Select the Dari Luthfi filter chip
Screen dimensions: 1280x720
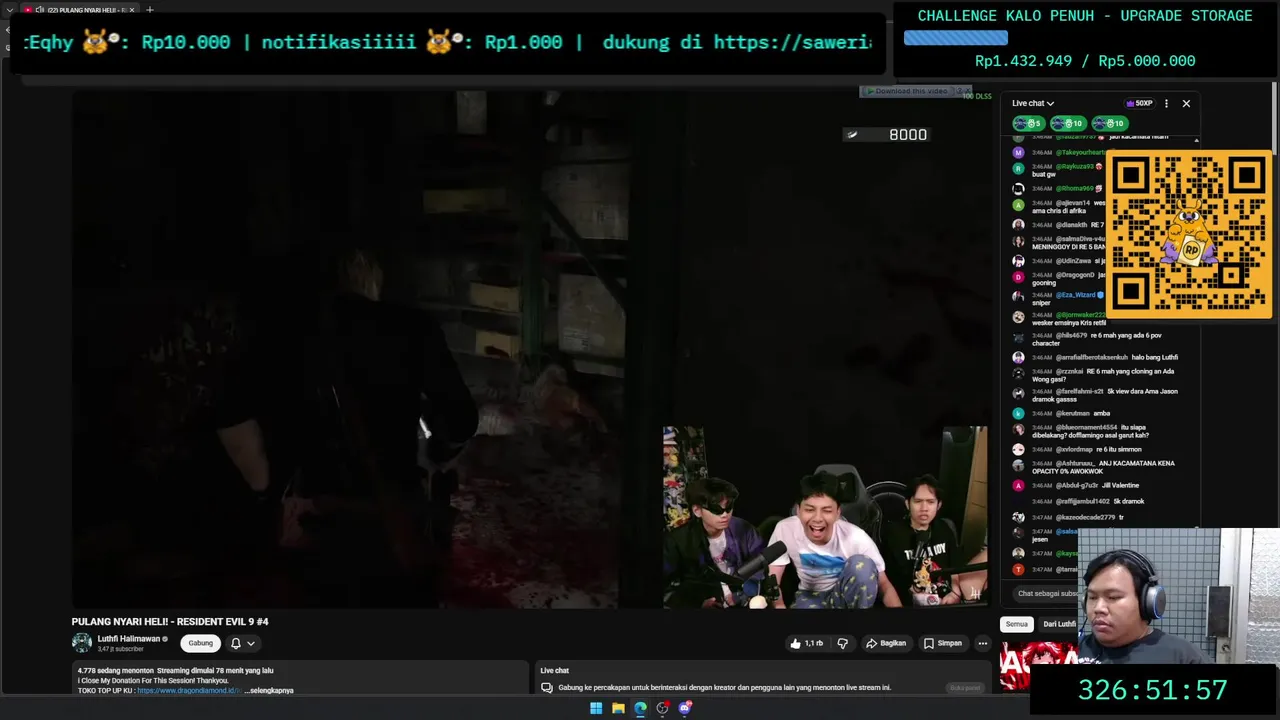point(1059,624)
